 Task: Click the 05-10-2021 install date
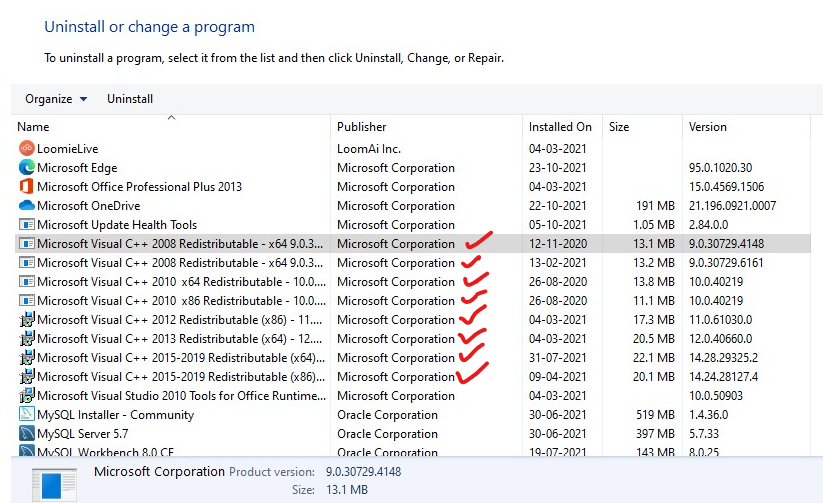pyautogui.click(x=557, y=225)
